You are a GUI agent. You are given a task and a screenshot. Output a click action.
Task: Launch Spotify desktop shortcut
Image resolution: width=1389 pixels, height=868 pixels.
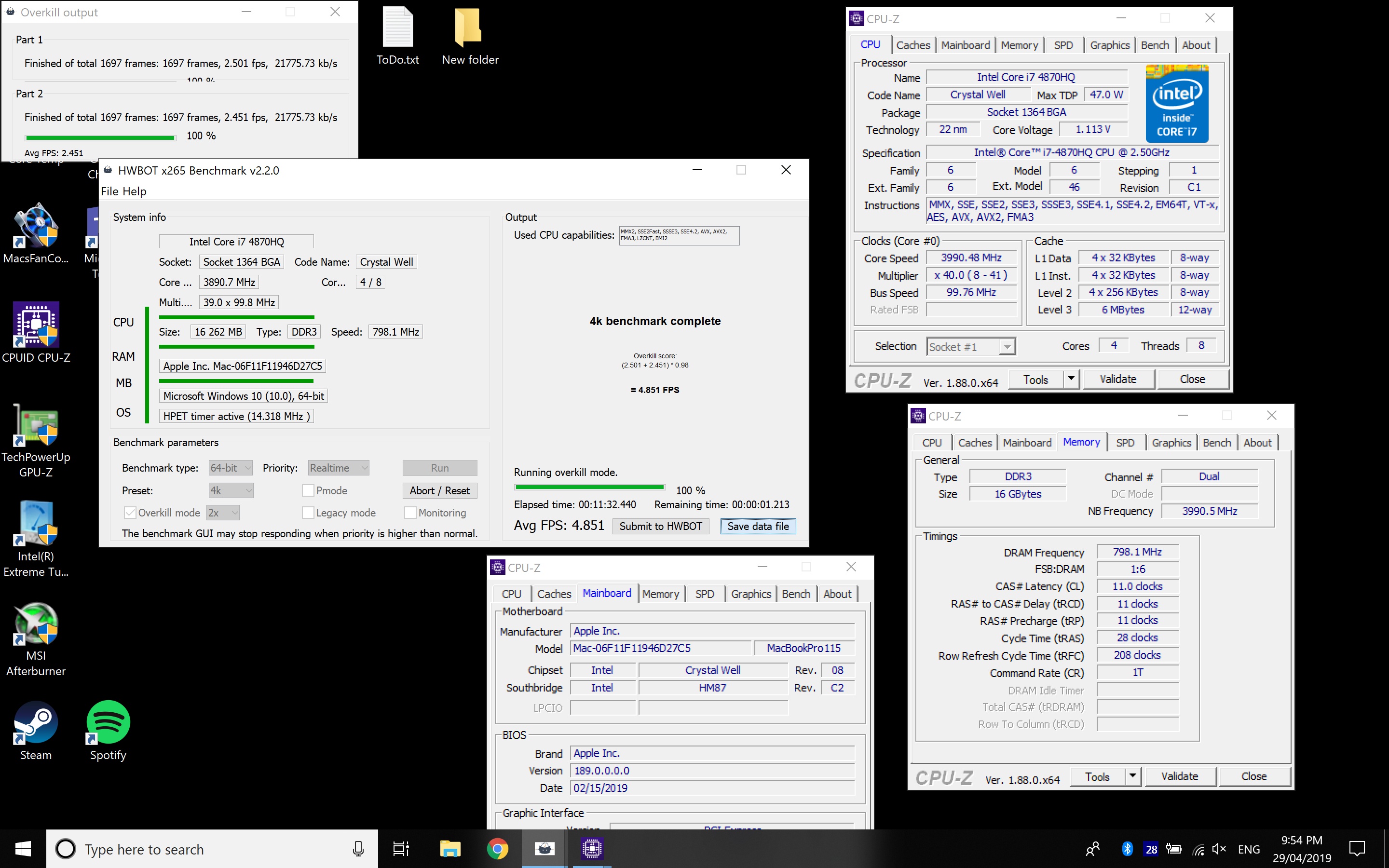point(108,730)
